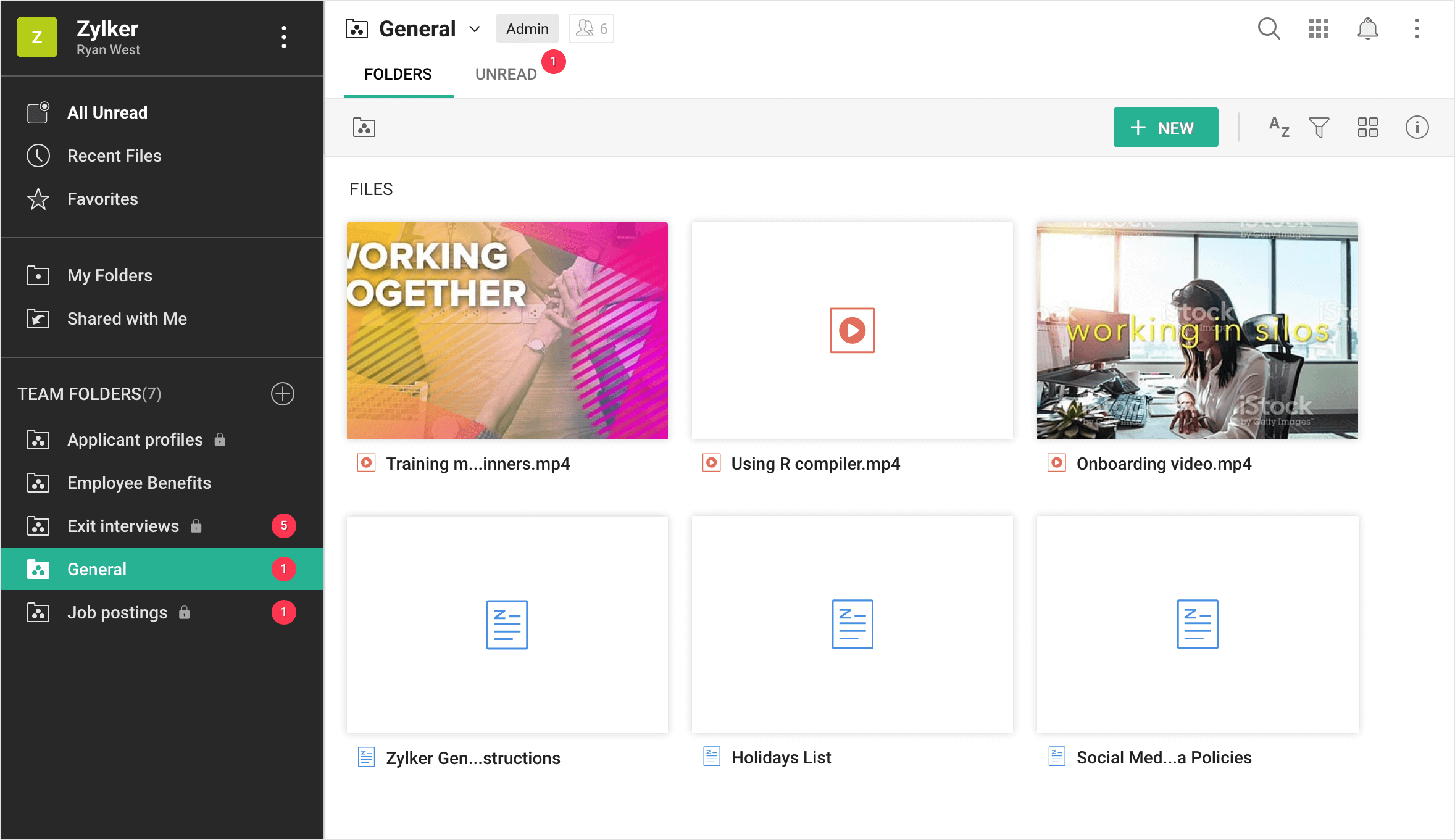Image resolution: width=1455 pixels, height=840 pixels.
Task: Open the Working Together video thumbnail
Action: [x=507, y=330]
